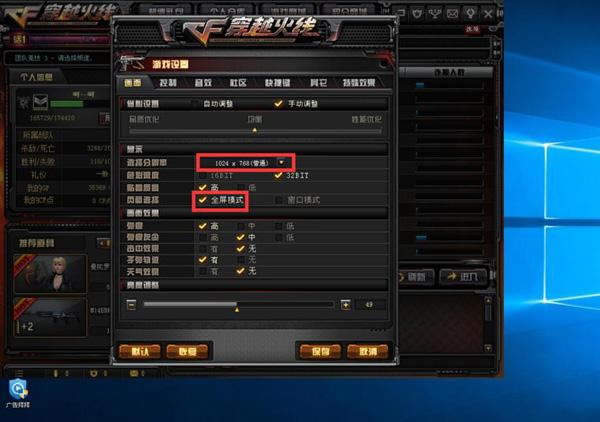The width and height of the screenshot is (600, 422).
Task: Toggle the 全屏模式 fullscreen checkbox
Action: pyautogui.click(x=202, y=200)
